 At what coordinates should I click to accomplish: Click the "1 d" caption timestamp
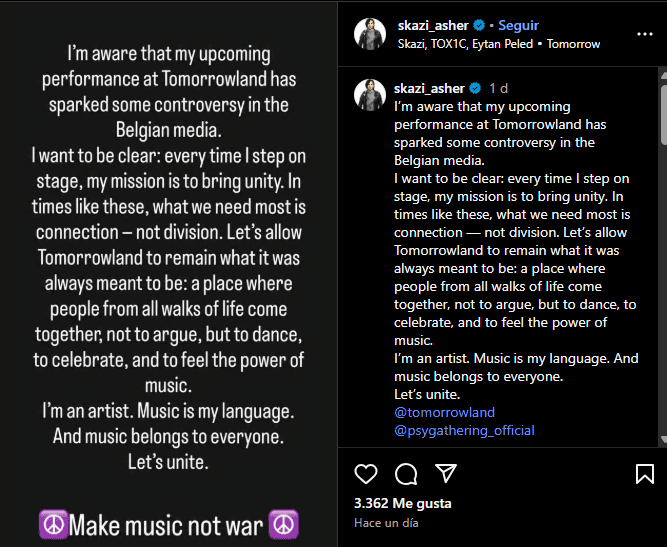pos(498,89)
